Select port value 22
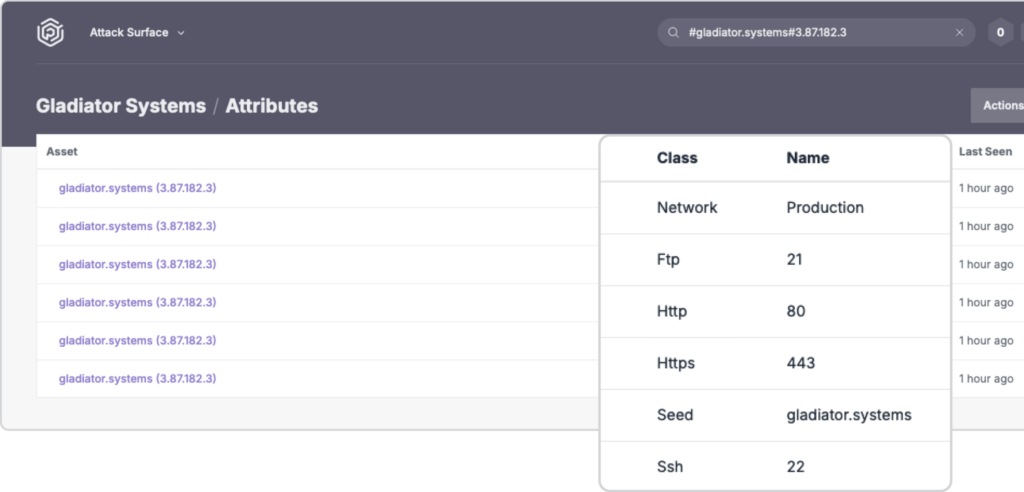The width and height of the screenshot is (1024, 492). [795, 467]
